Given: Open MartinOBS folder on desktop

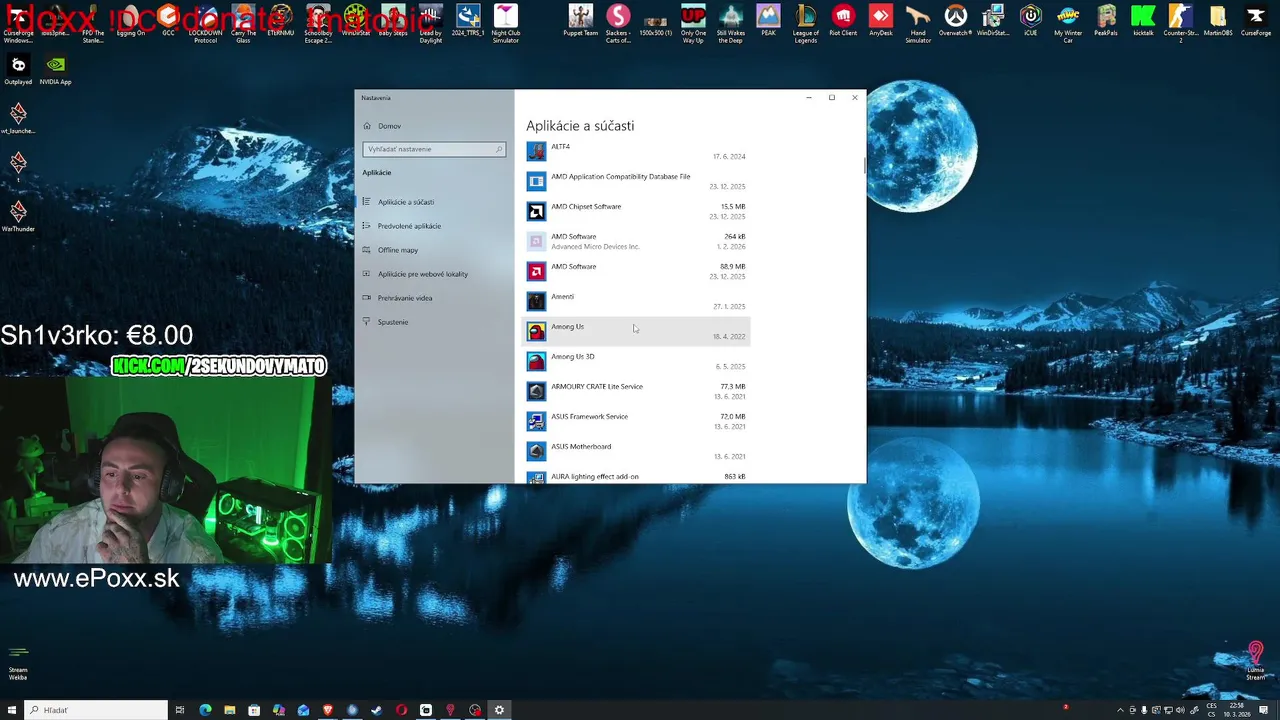Looking at the screenshot, I should tap(1218, 21).
